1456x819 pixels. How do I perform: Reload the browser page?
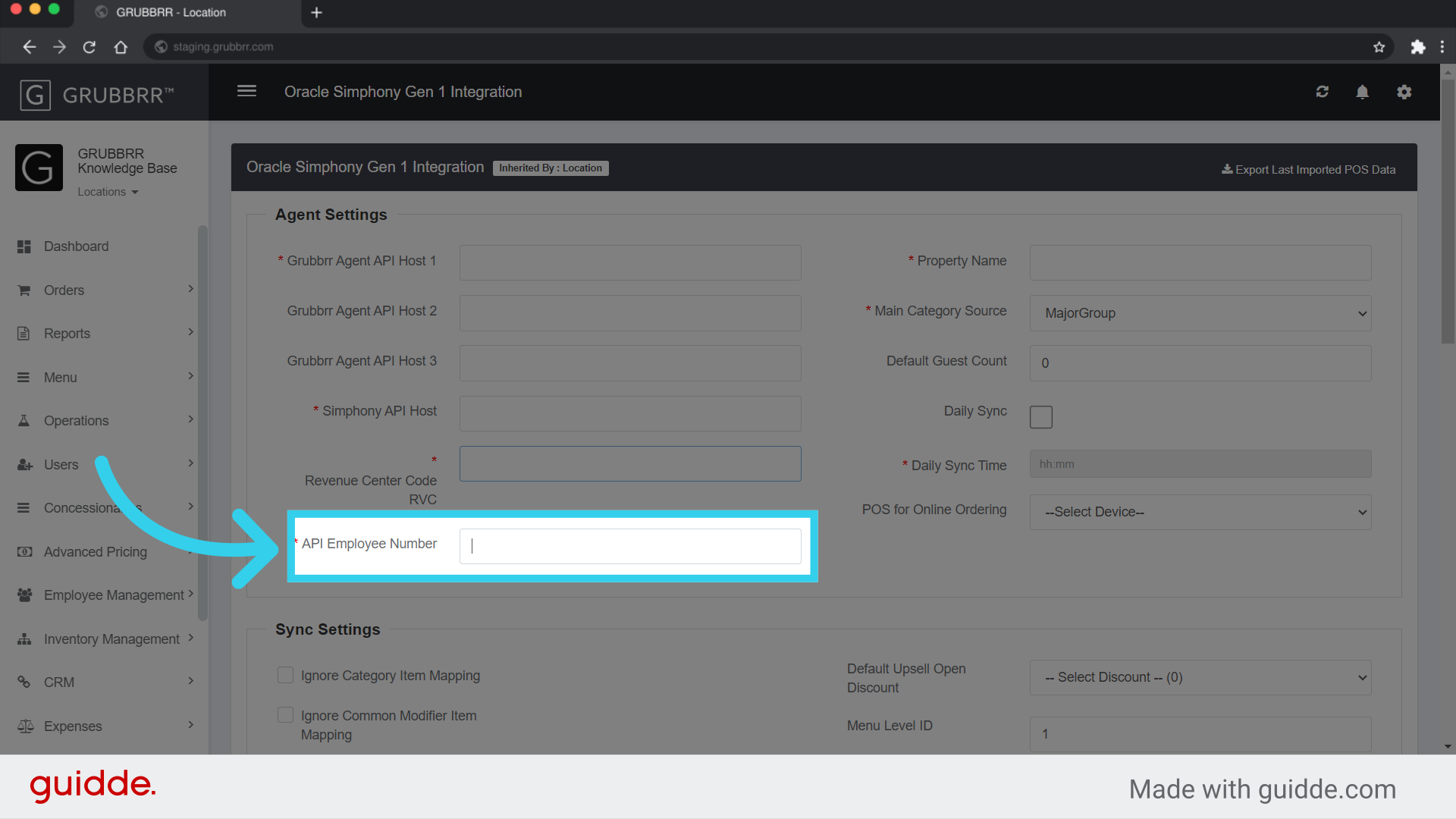(x=89, y=47)
